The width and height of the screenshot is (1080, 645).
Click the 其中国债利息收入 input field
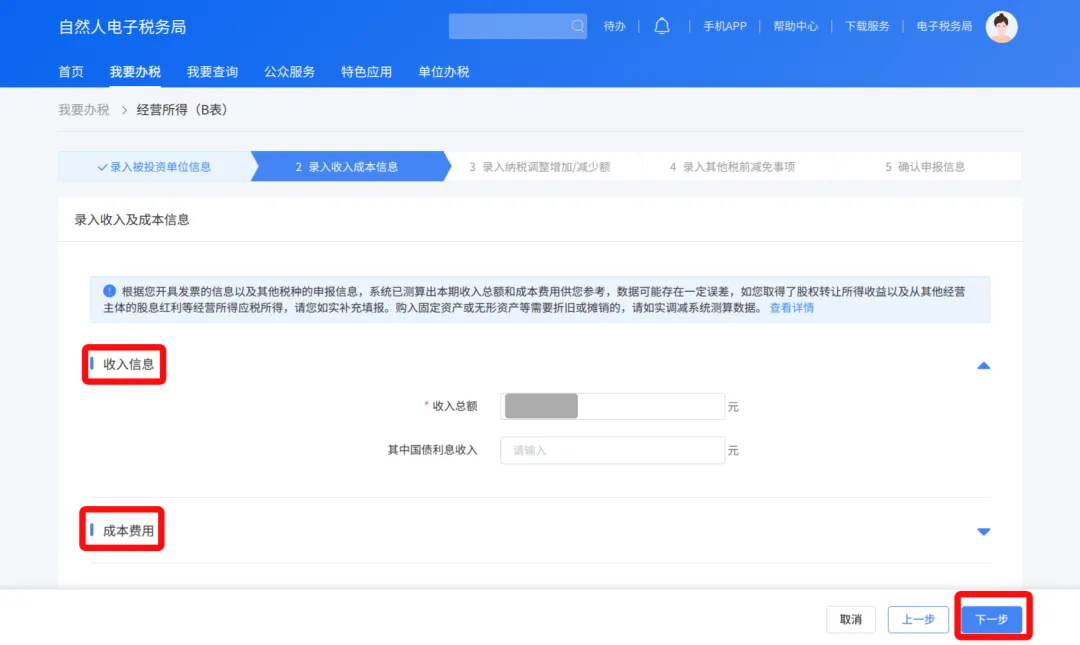pyautogui.click(x=612, y=450)
